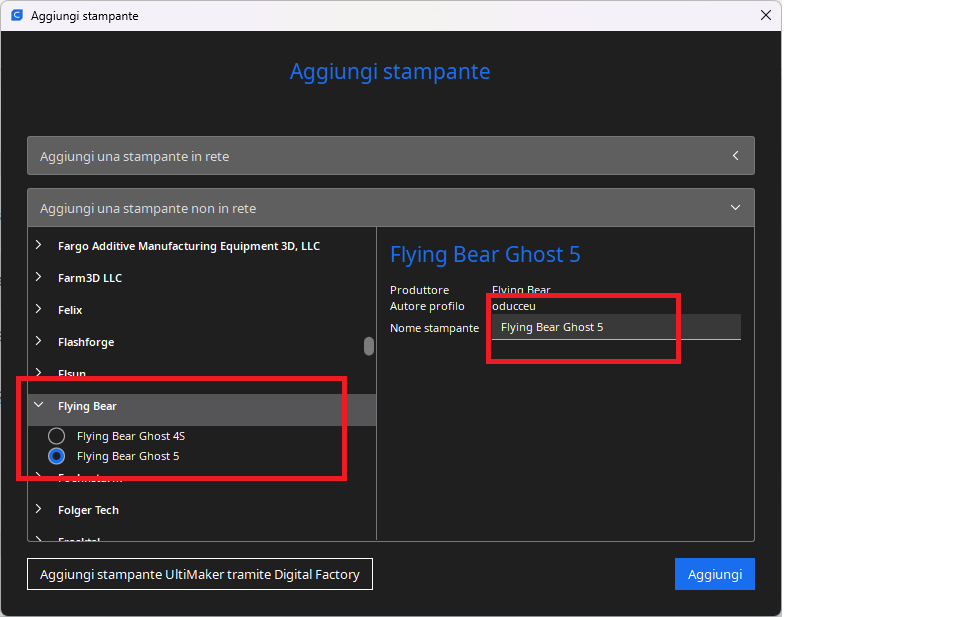Click the 'Nome stampante' text field
Screen dimensions: 978x617
[x=615, y=327]
